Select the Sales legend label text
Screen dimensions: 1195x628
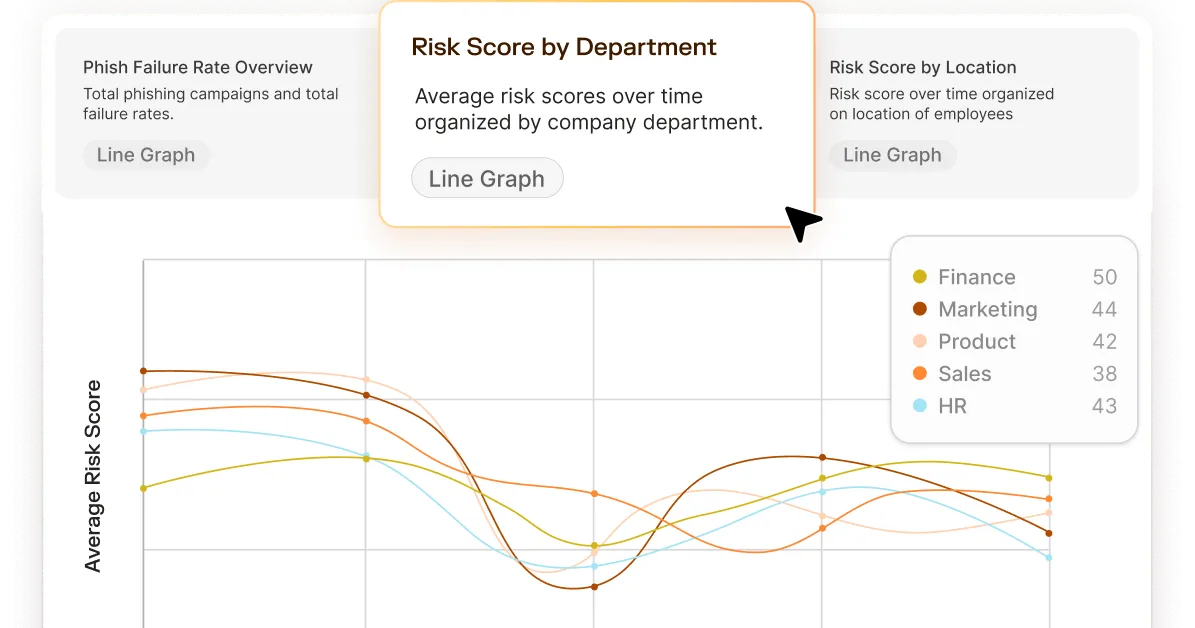tap(964, 373)
